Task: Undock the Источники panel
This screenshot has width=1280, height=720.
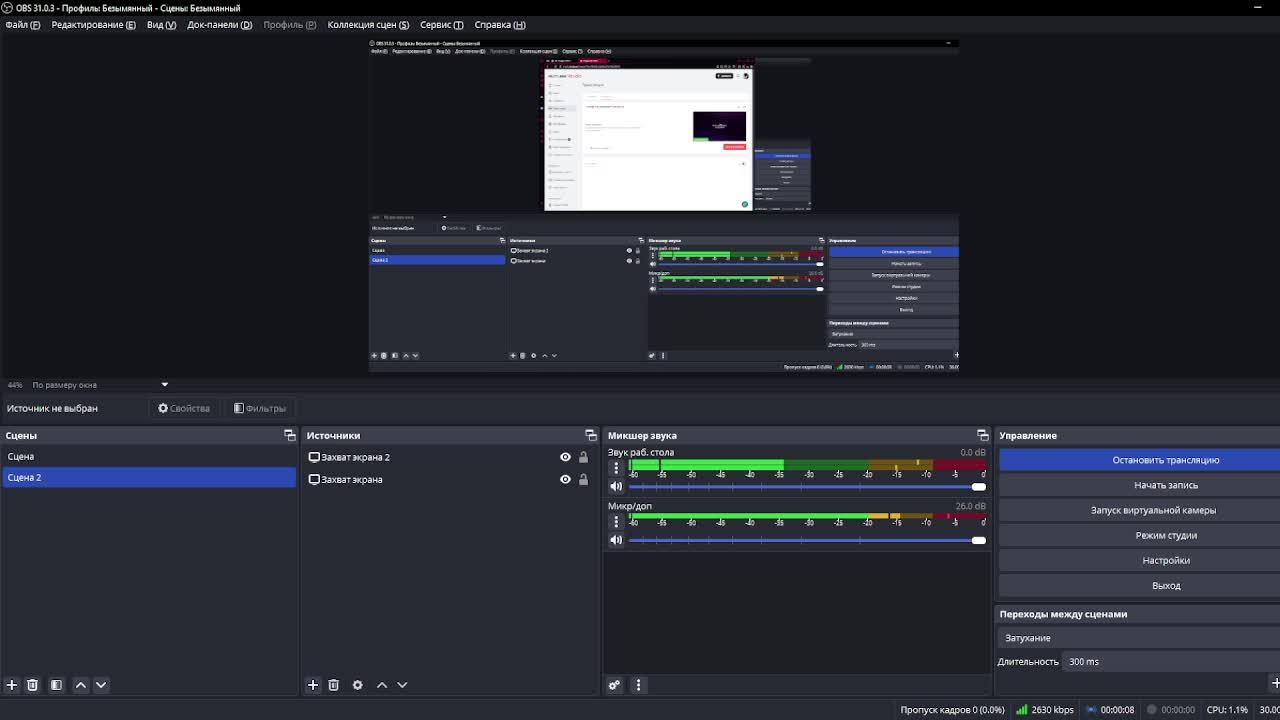Action: 590,435
